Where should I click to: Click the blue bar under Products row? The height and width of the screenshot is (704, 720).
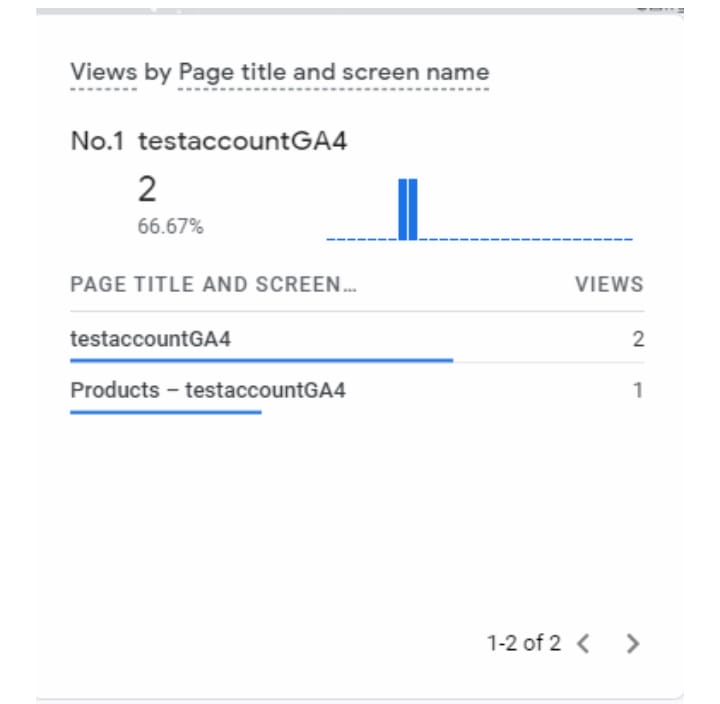coord(166,412)
